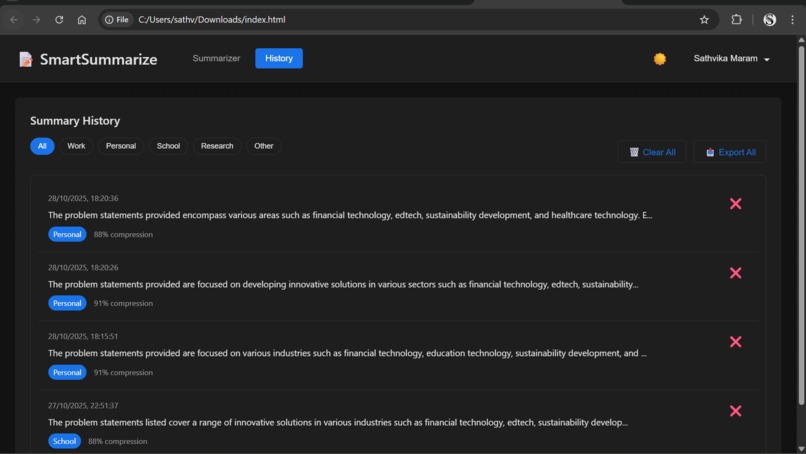Click the SmartSummarize document logo icon
Screen dimensions: 806x454
[x=26, y=59]
